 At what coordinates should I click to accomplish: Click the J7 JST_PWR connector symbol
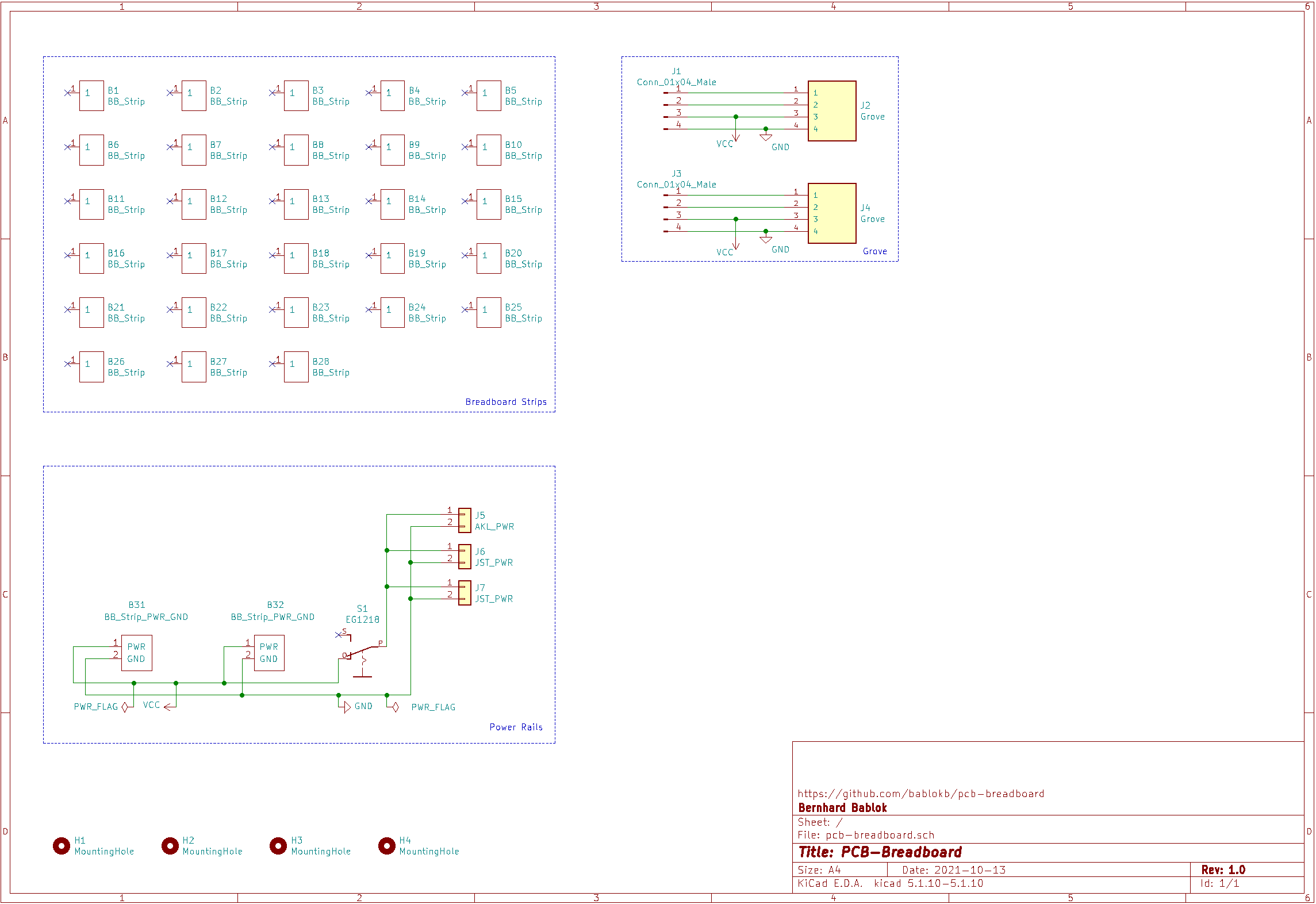(x=465, y=593)
